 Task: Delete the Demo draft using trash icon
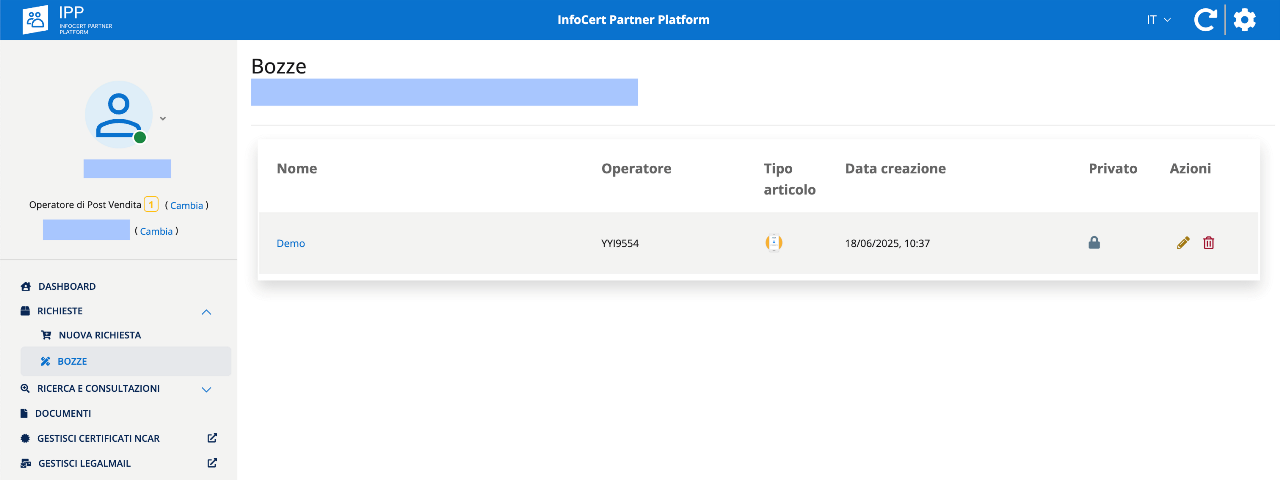coord(1208,243)
